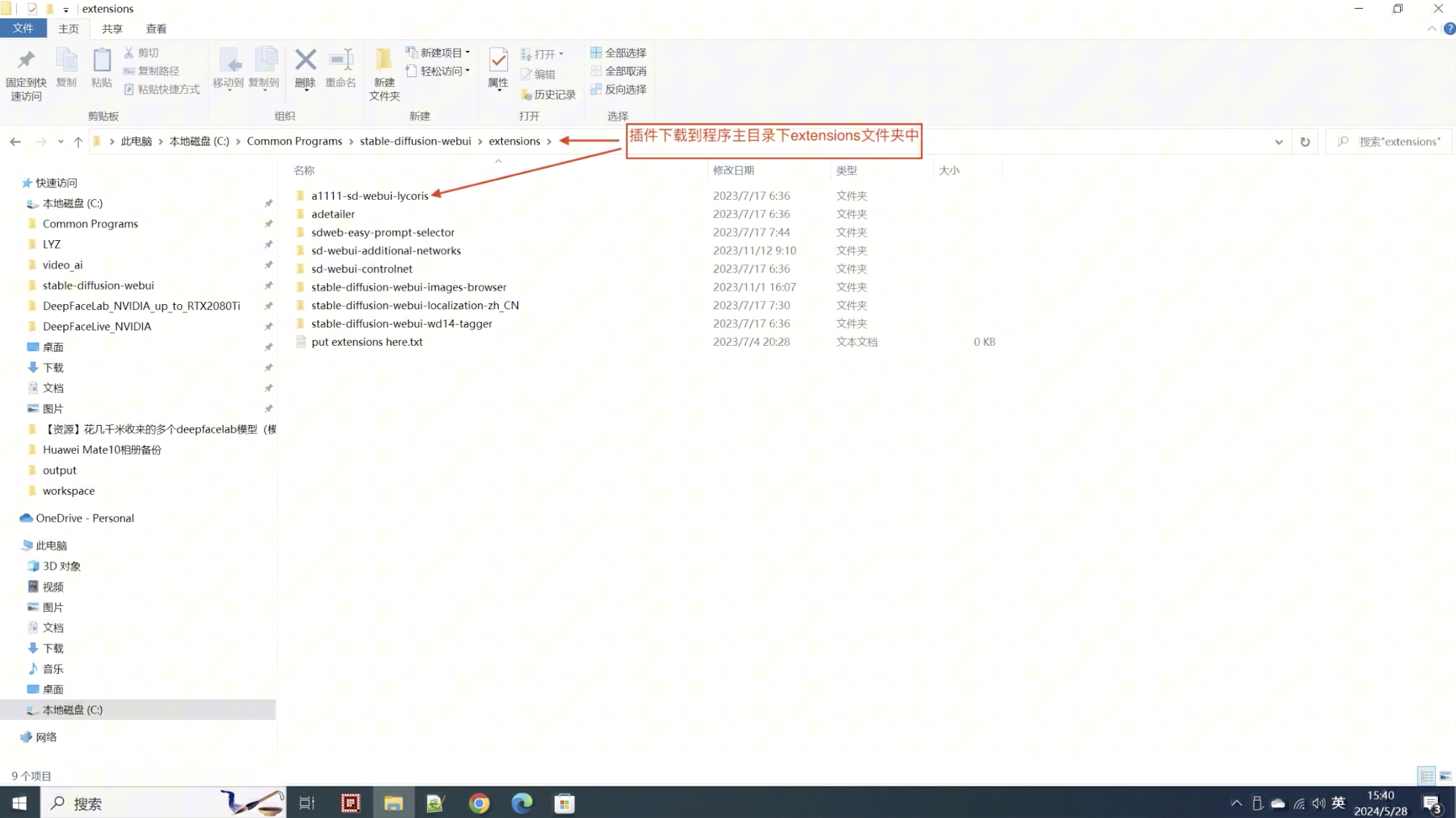The height and width of the screenshot is (818, 1456).
Task: Switch to large icons view toggle
Action: (1445, 776)
